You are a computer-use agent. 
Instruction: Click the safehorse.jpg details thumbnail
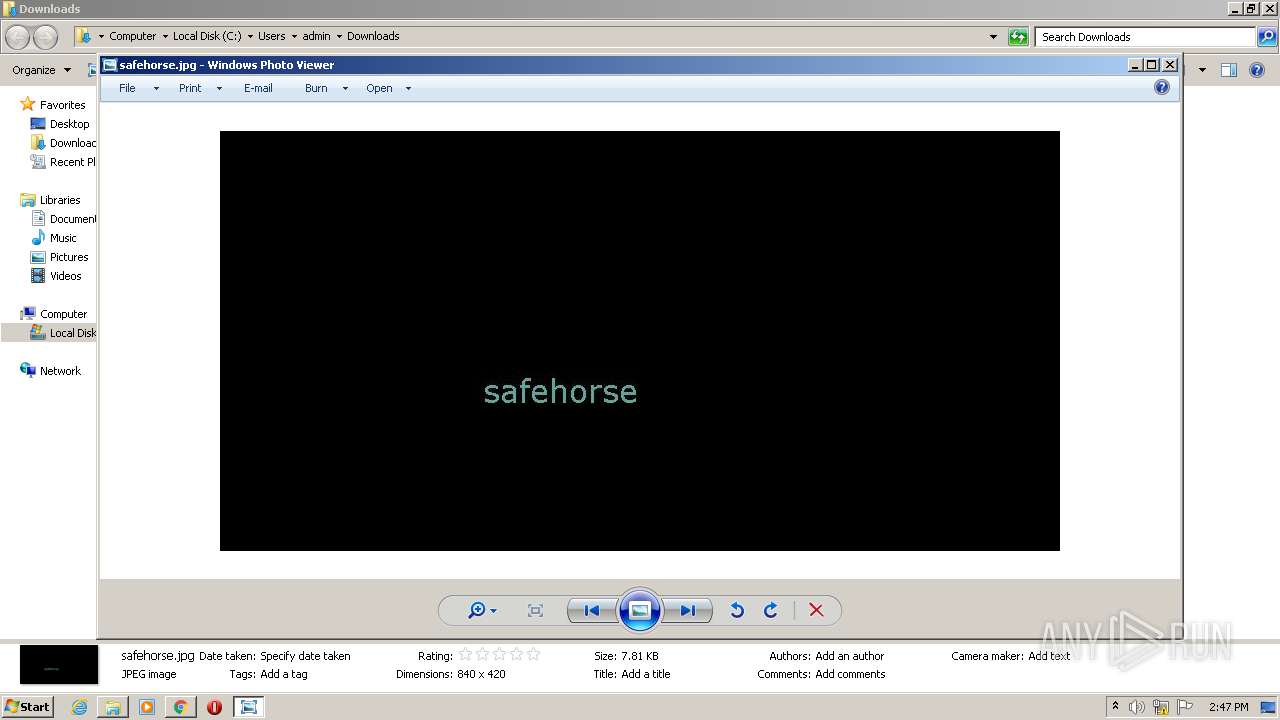59,665
